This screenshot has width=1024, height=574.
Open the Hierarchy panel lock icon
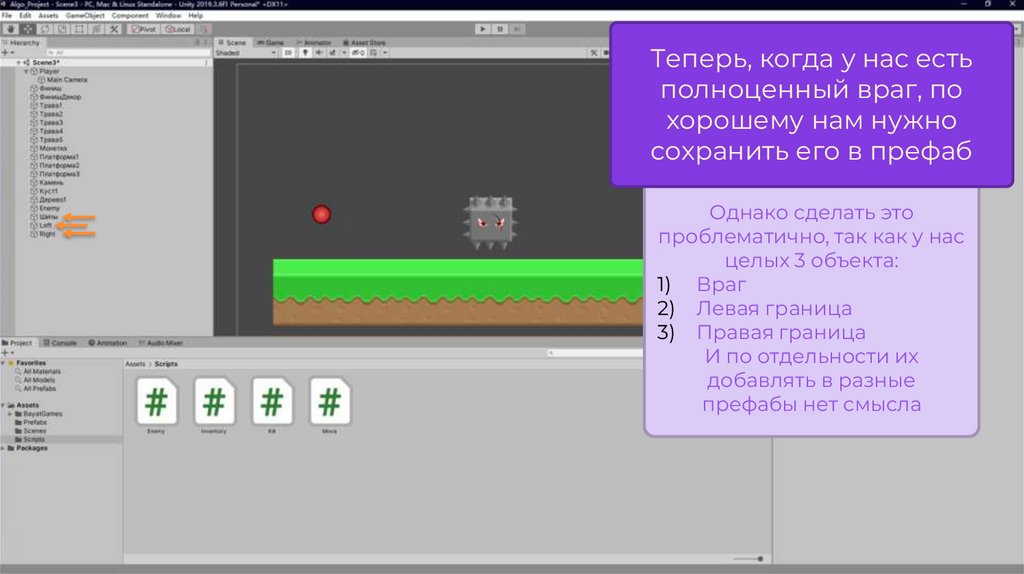point(197,42)
